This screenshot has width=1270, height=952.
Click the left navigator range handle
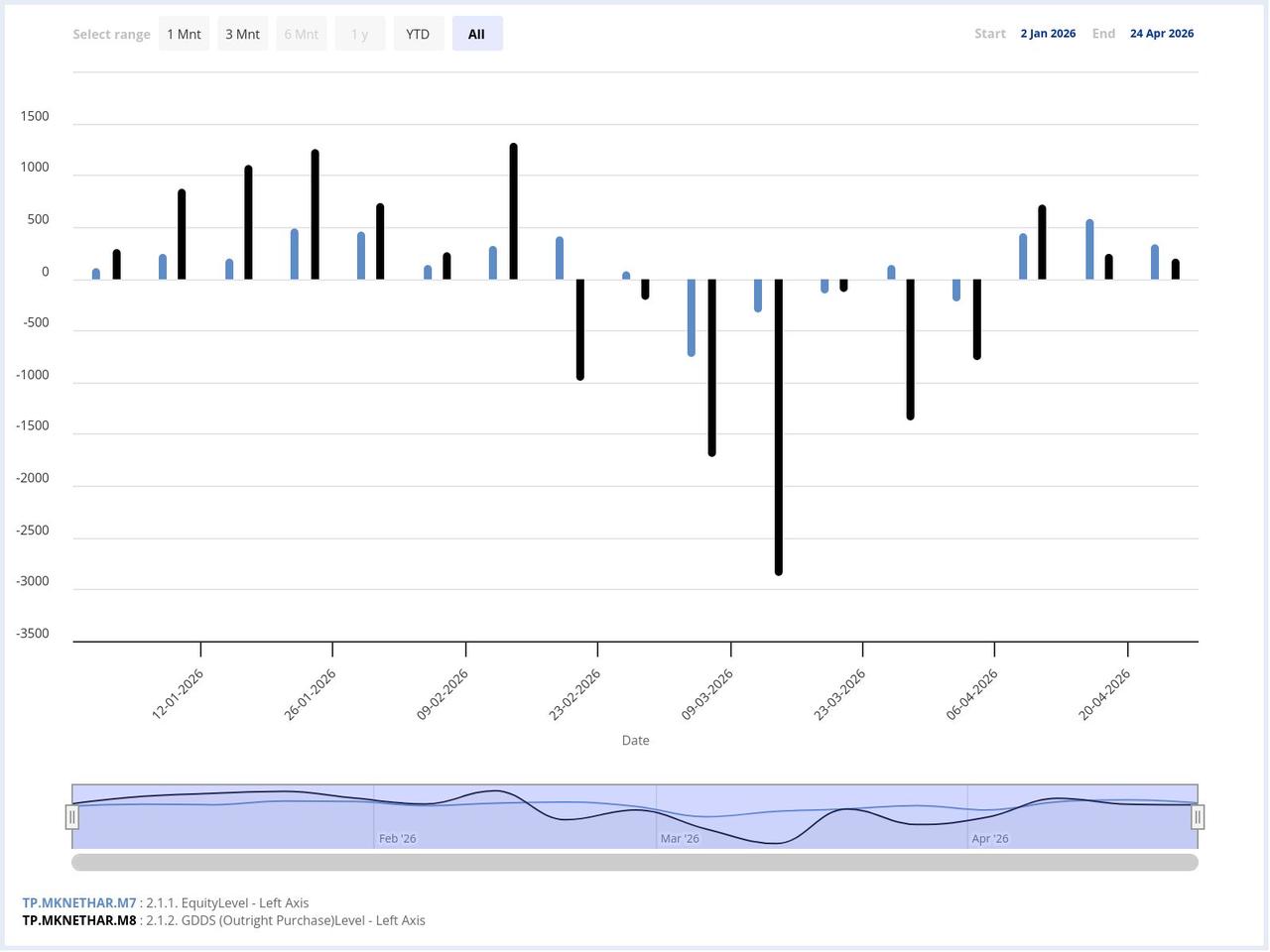(x=72, y=815)
